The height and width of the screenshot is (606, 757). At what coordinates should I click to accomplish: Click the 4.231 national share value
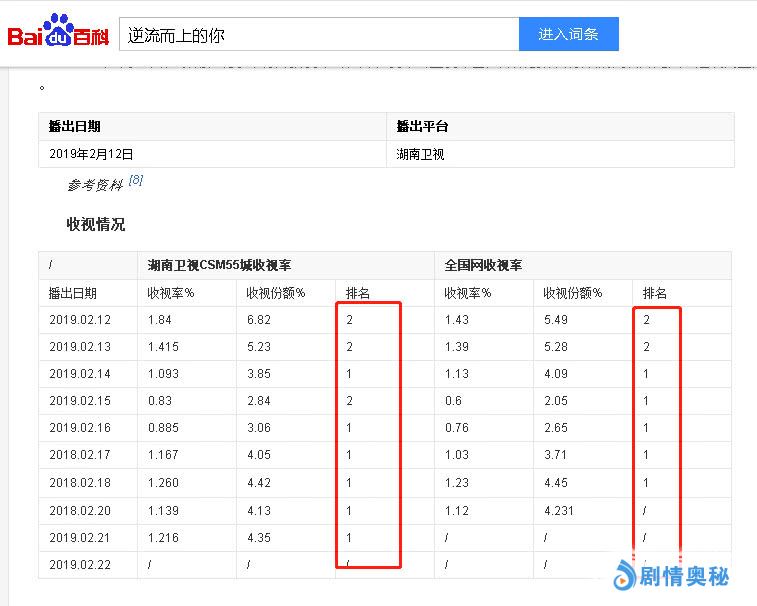pyautogui.click(x=560, y=510)
